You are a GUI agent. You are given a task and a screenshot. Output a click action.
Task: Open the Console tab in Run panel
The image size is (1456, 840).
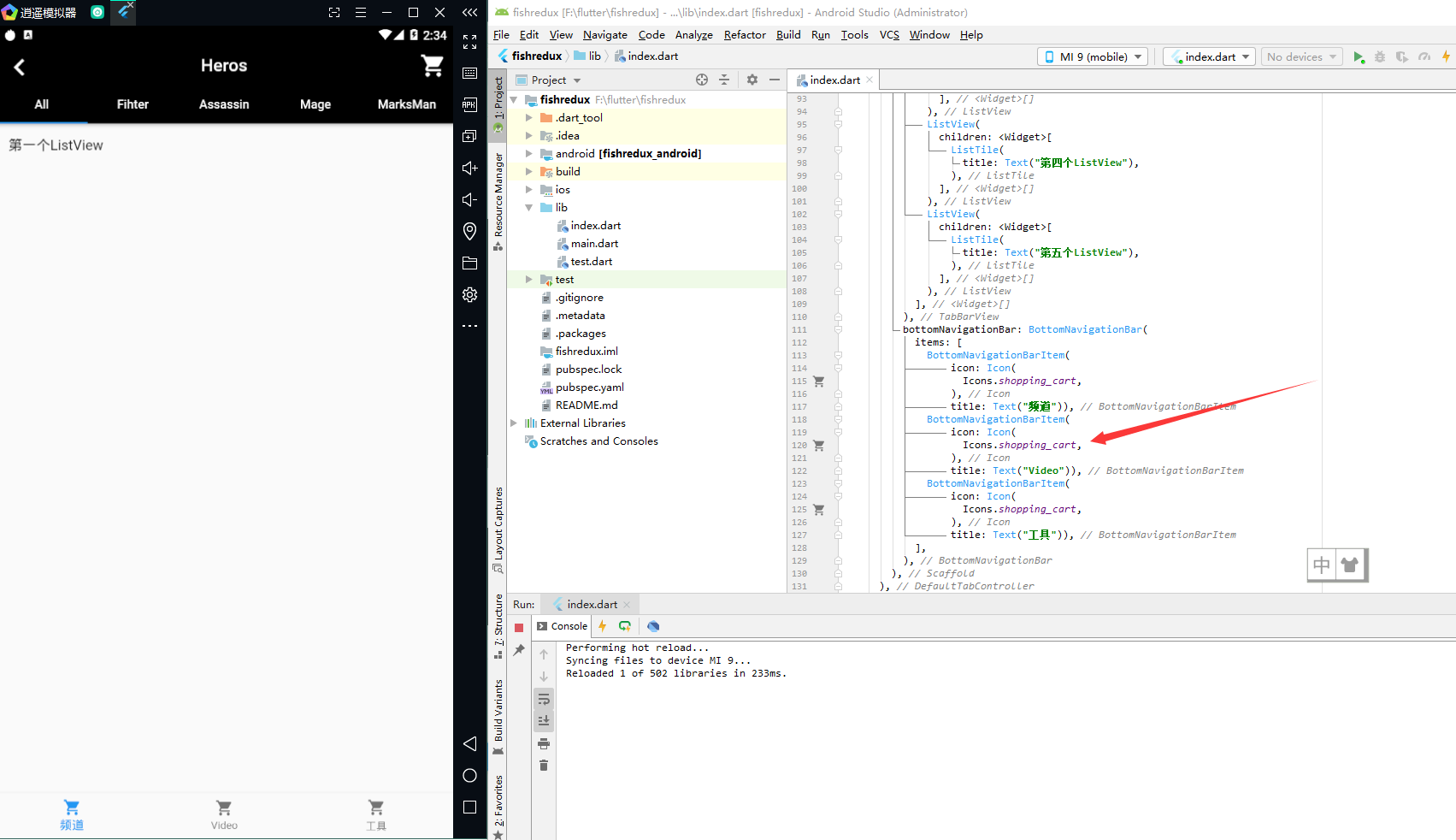click(x=562, y=626)
